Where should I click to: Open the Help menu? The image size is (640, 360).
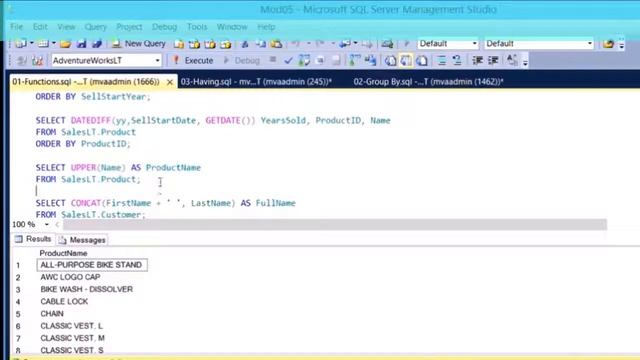[266, 27]
